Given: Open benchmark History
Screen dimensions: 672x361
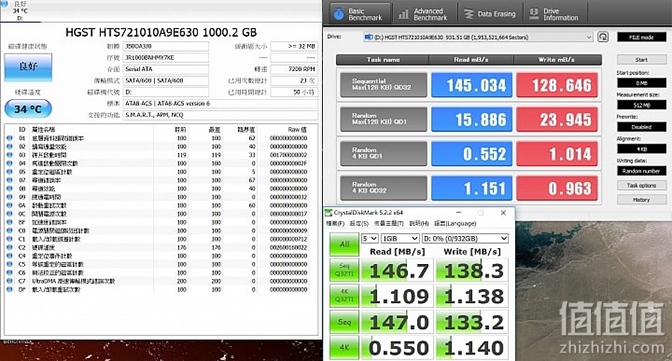Looking at the screenshot, I should coord(641,200).
